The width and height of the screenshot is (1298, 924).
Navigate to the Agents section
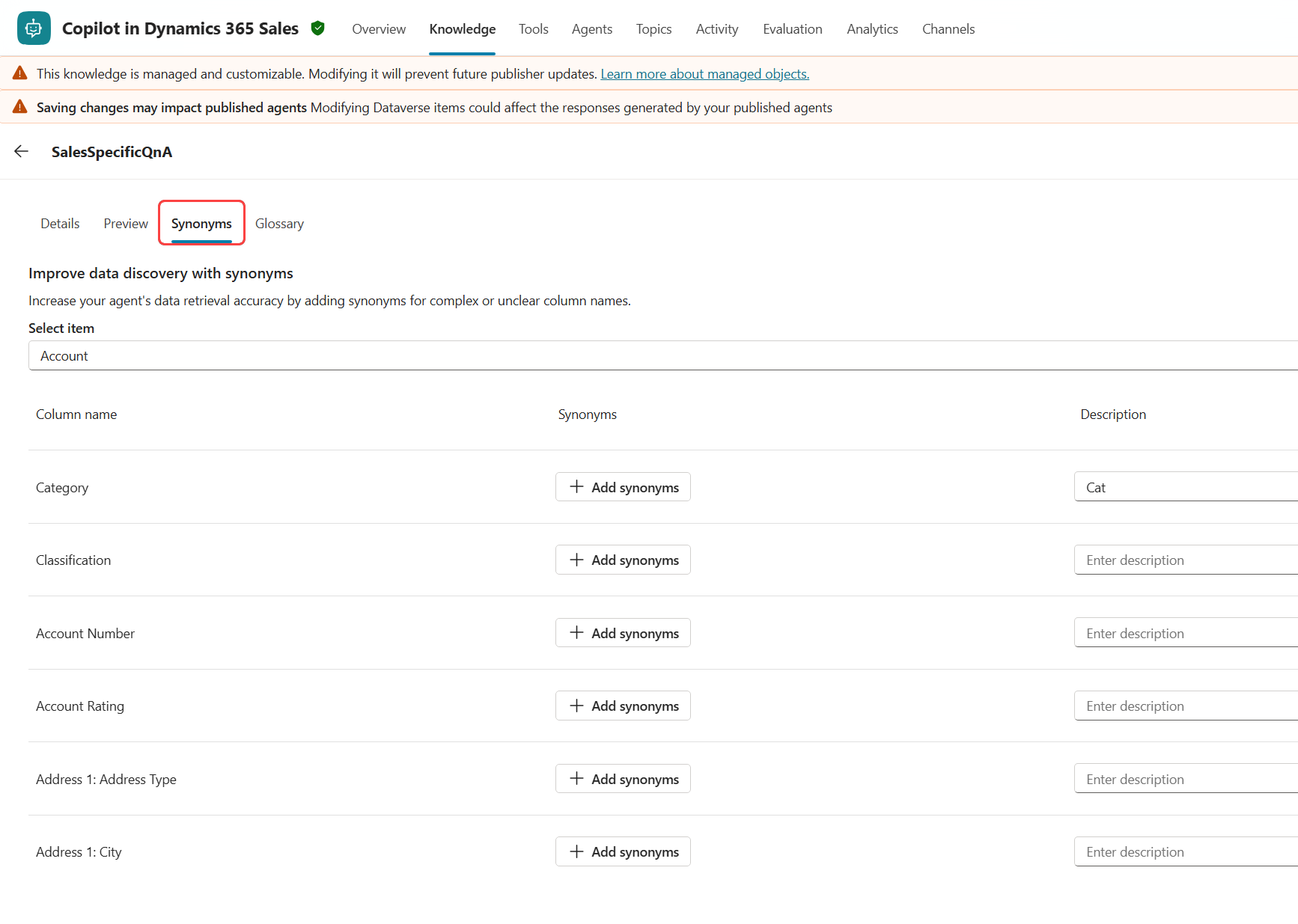(591, 28)
